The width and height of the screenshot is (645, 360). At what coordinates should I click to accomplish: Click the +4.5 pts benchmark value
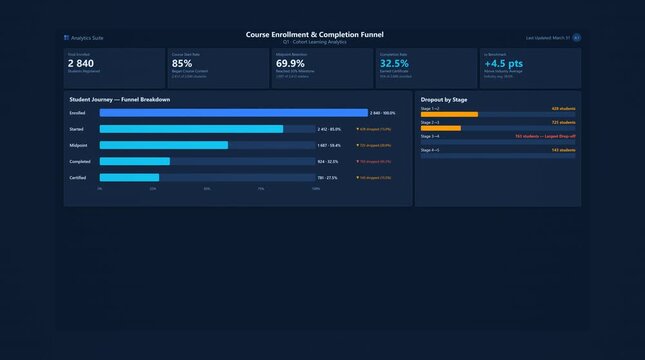503,63
